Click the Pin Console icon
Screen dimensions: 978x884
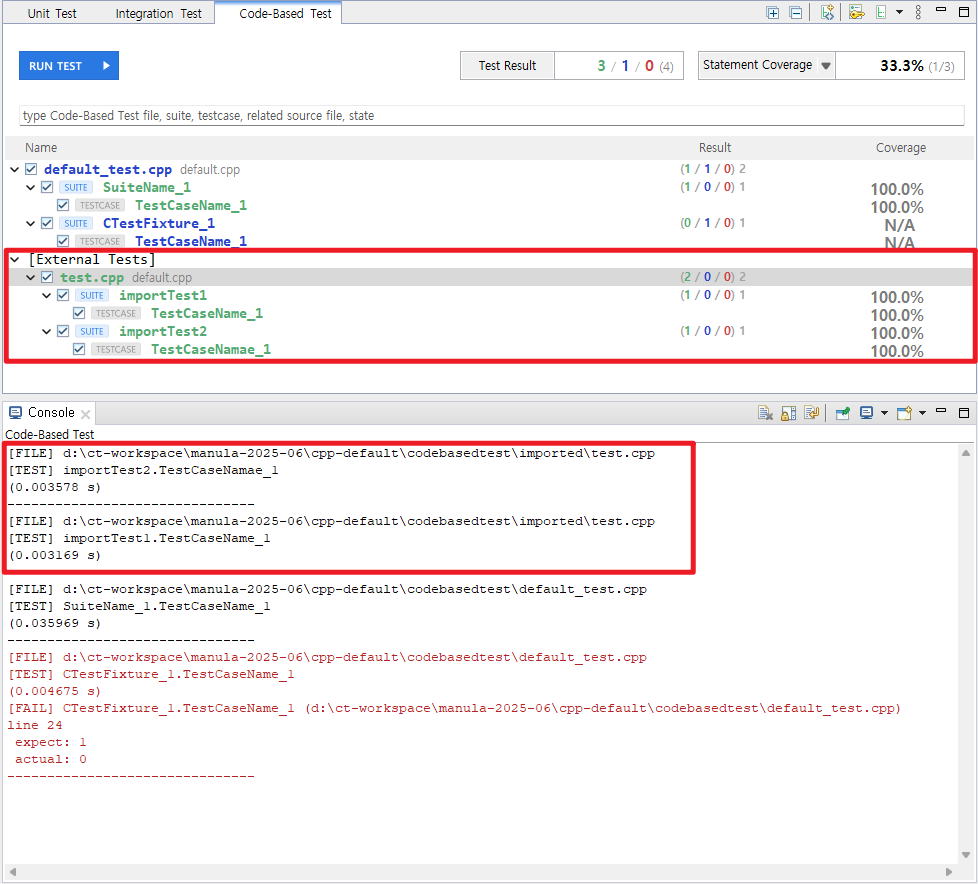[843, 413]
